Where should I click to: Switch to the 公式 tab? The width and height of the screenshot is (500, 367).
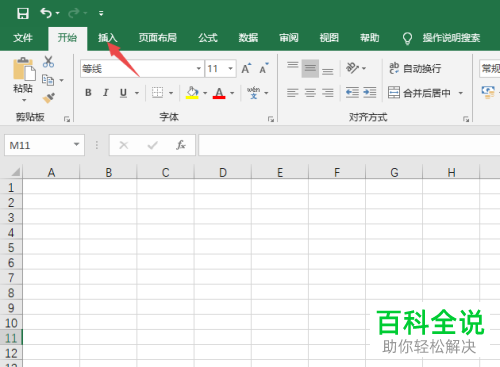click(208, 38)
